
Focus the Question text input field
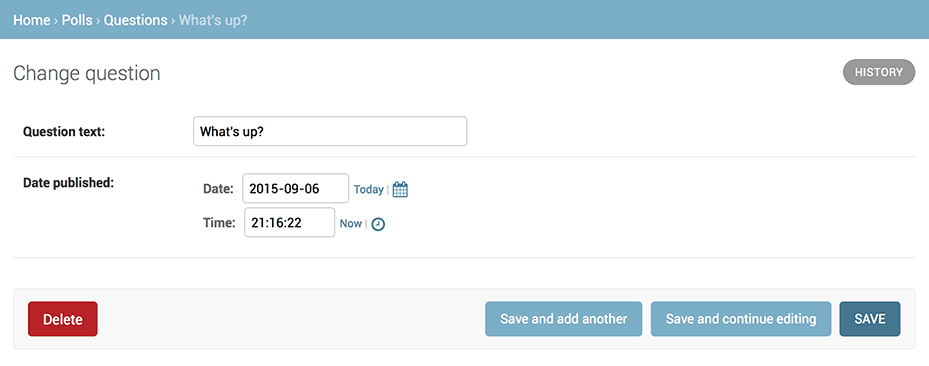click(x=330, y=131)
